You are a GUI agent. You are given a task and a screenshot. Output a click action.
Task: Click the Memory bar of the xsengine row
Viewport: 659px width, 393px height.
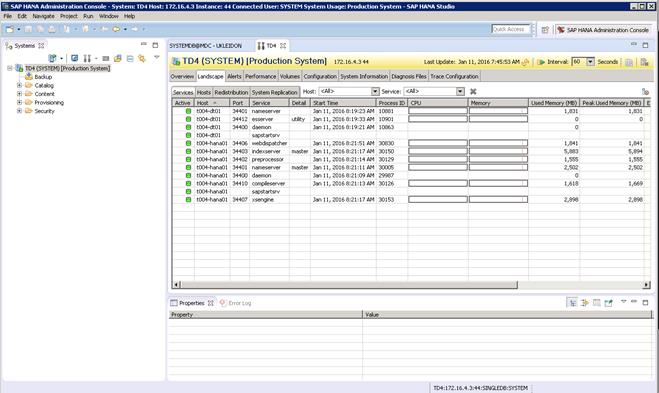[498, 200]
